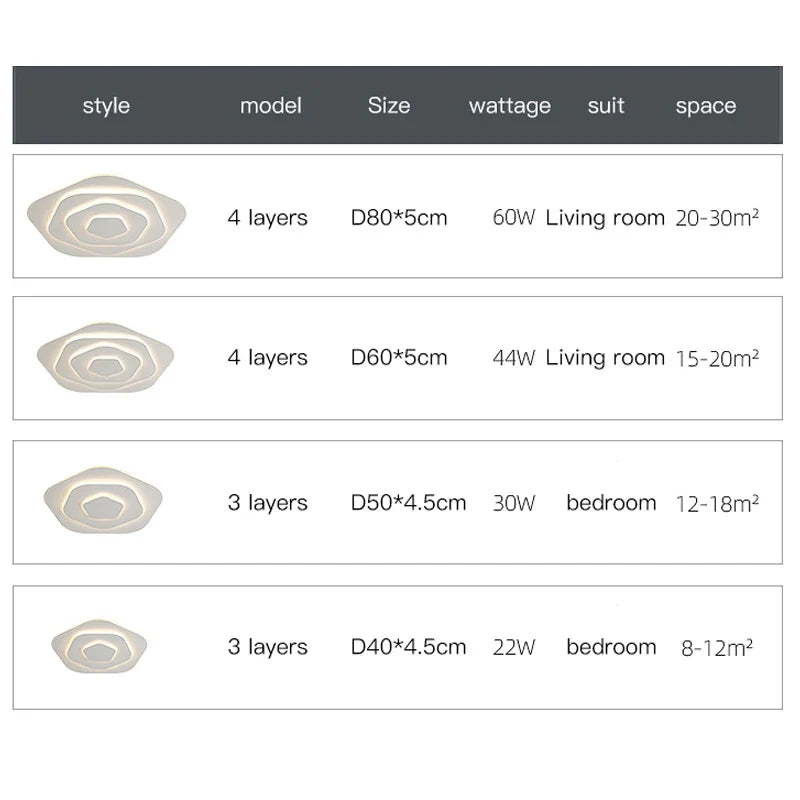
Task: Select the 30W wattage value
Action: tap(514, 503)
